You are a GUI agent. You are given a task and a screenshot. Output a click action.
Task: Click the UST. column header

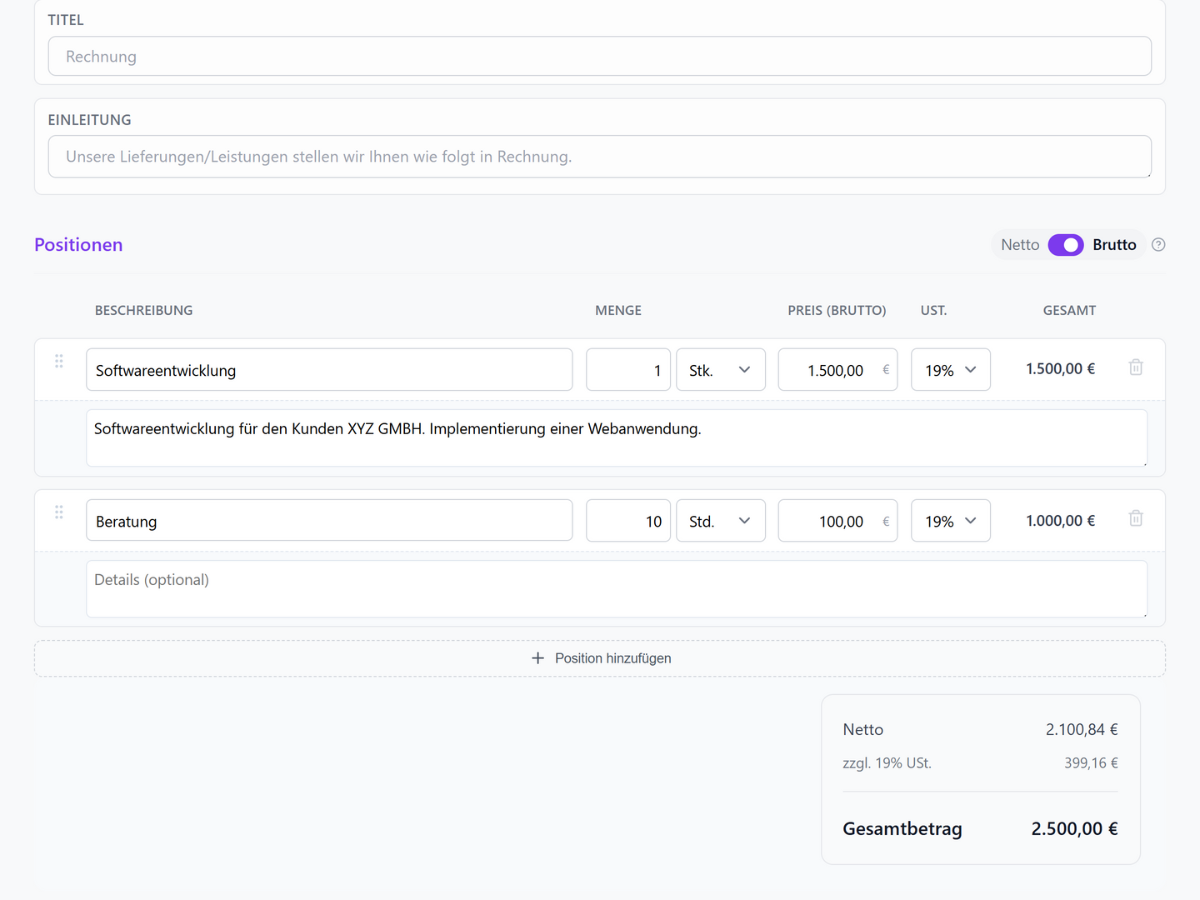click(x=934, y=310)
